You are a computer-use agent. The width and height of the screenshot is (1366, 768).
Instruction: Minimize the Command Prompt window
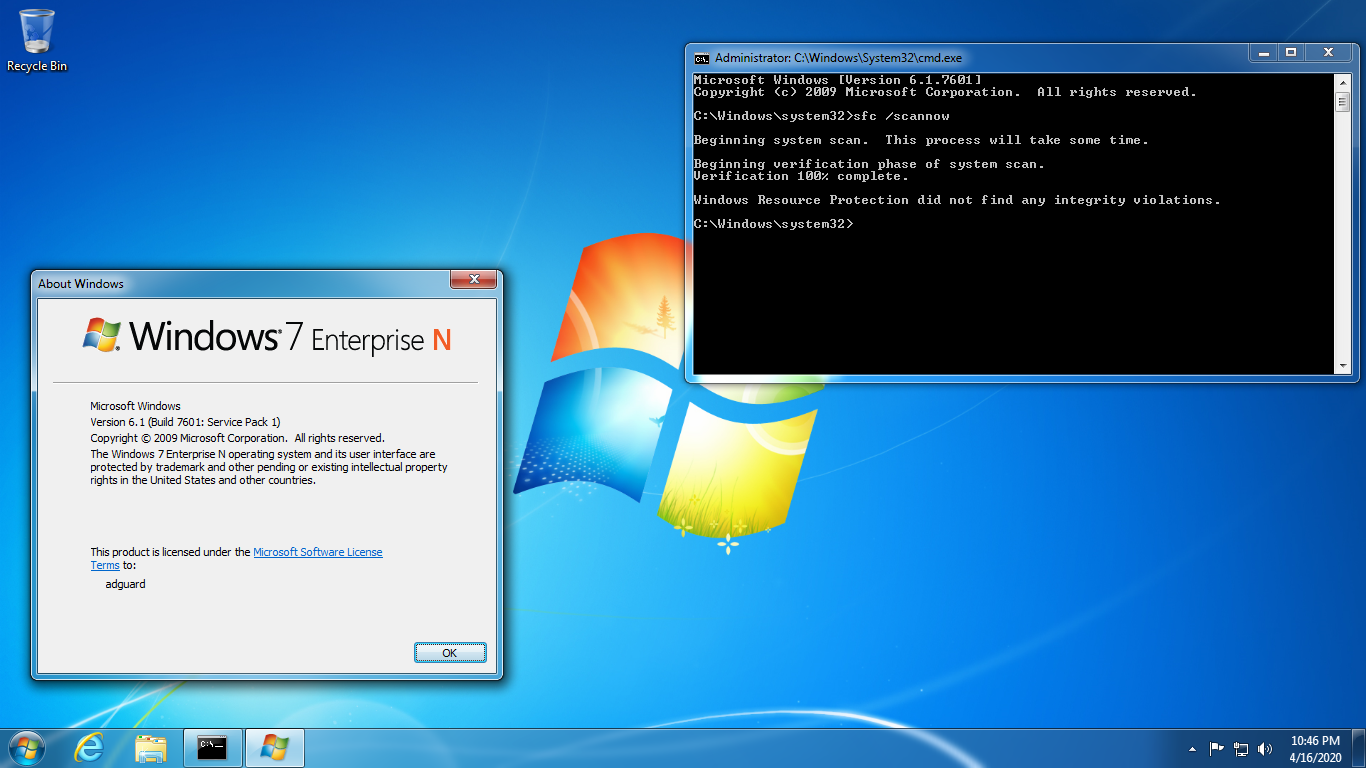point(1262,52)
